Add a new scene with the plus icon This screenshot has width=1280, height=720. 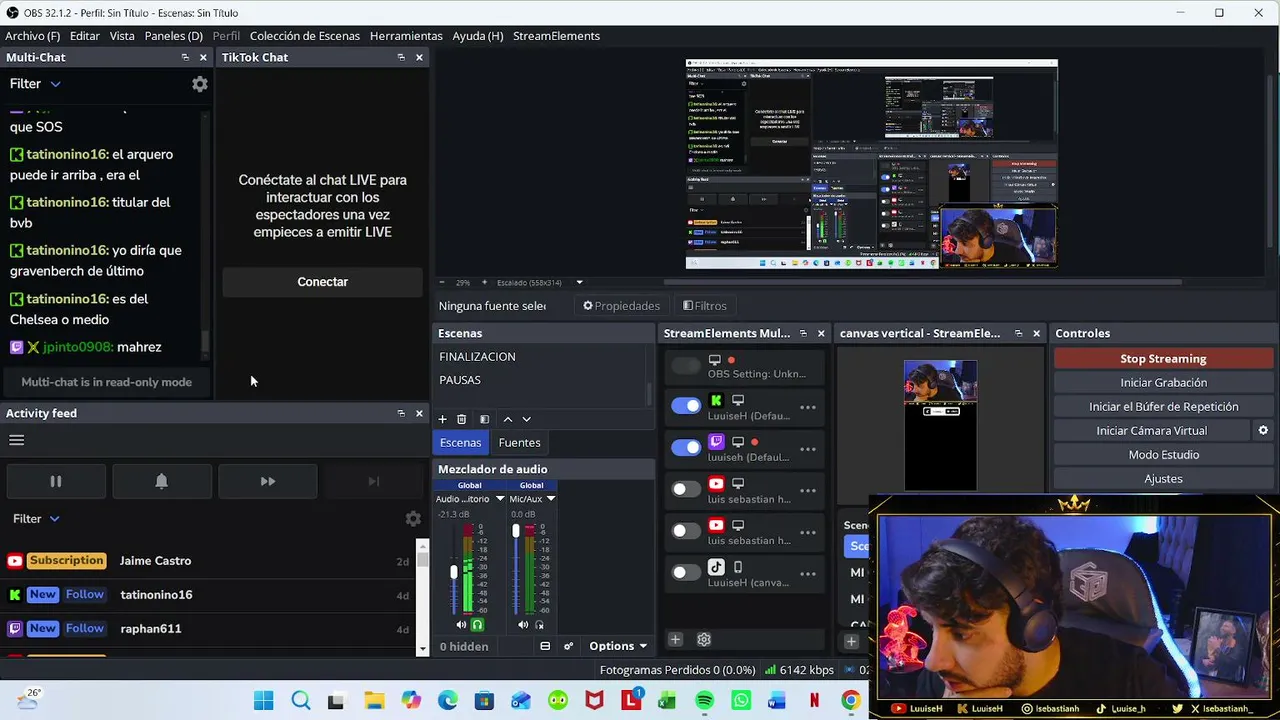tap(442, 419)
